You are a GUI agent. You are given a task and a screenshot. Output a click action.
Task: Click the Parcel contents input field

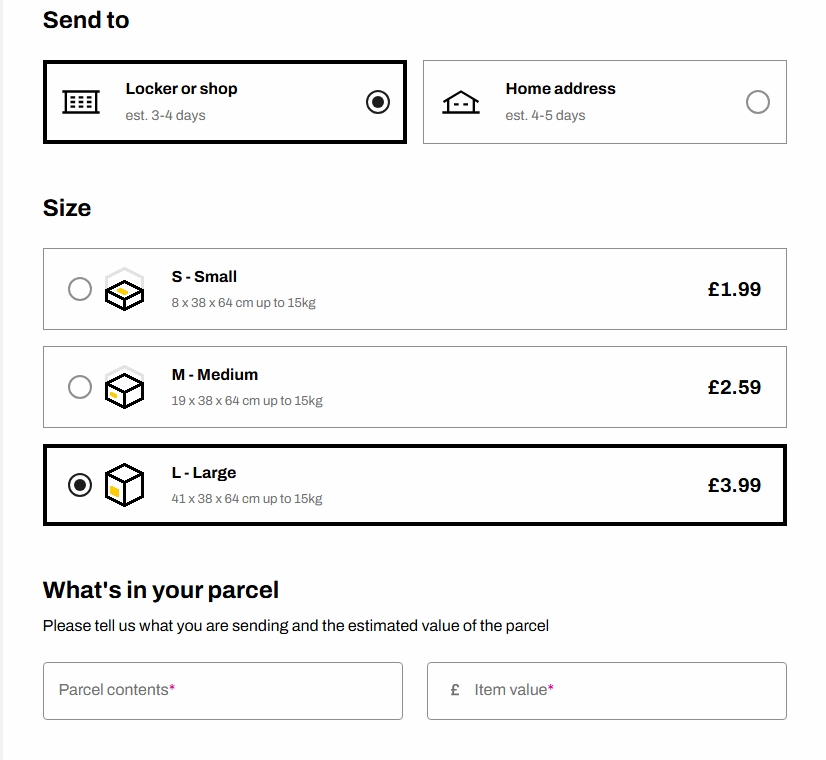(x=223, y=691)
